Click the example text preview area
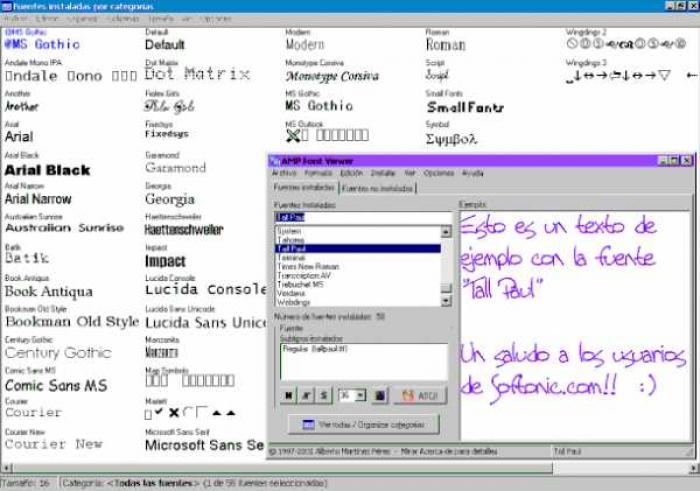 click(575, 326)
